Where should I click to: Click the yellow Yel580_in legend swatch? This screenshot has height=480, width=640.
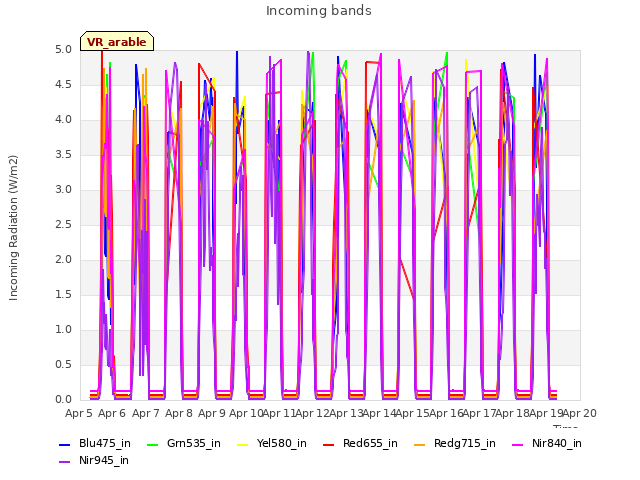coord(242,444)
